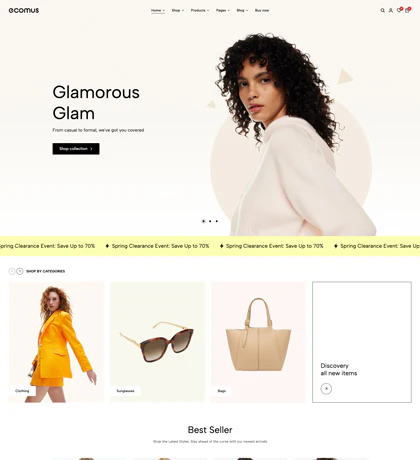Select the third hero slider dot
420x460 pixels.
click(217, 221)
